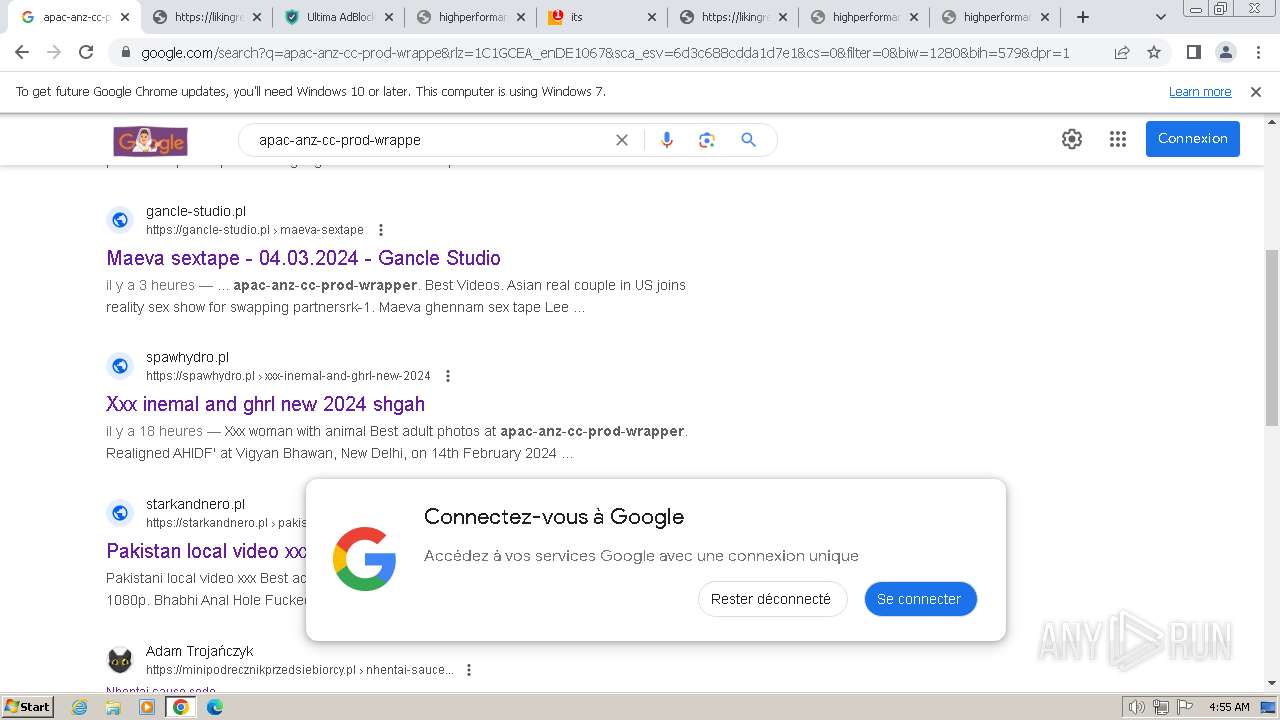Screen dimensions: 1280x720
Task: Open Learn more link in update bar
Action: [1200, 92]
